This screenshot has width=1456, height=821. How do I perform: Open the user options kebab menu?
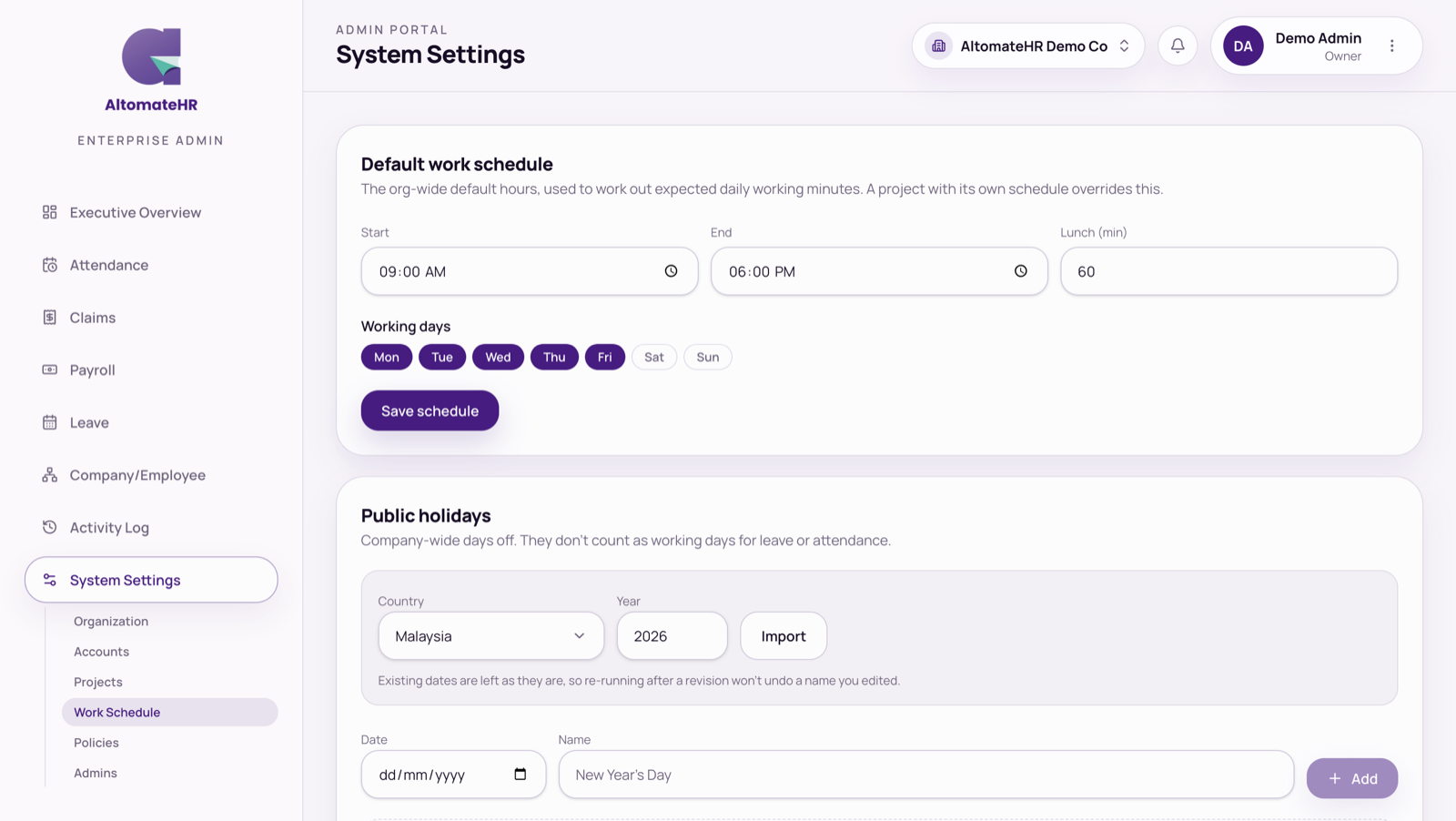pyautogui.click(x=1391, y=46)
